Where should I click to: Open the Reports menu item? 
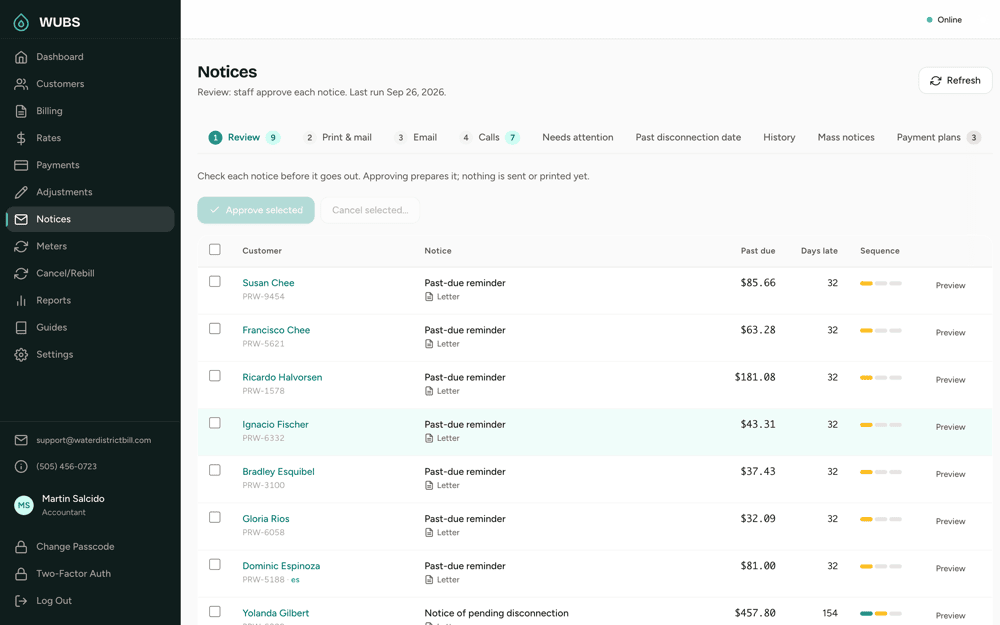tap(89, 300)
